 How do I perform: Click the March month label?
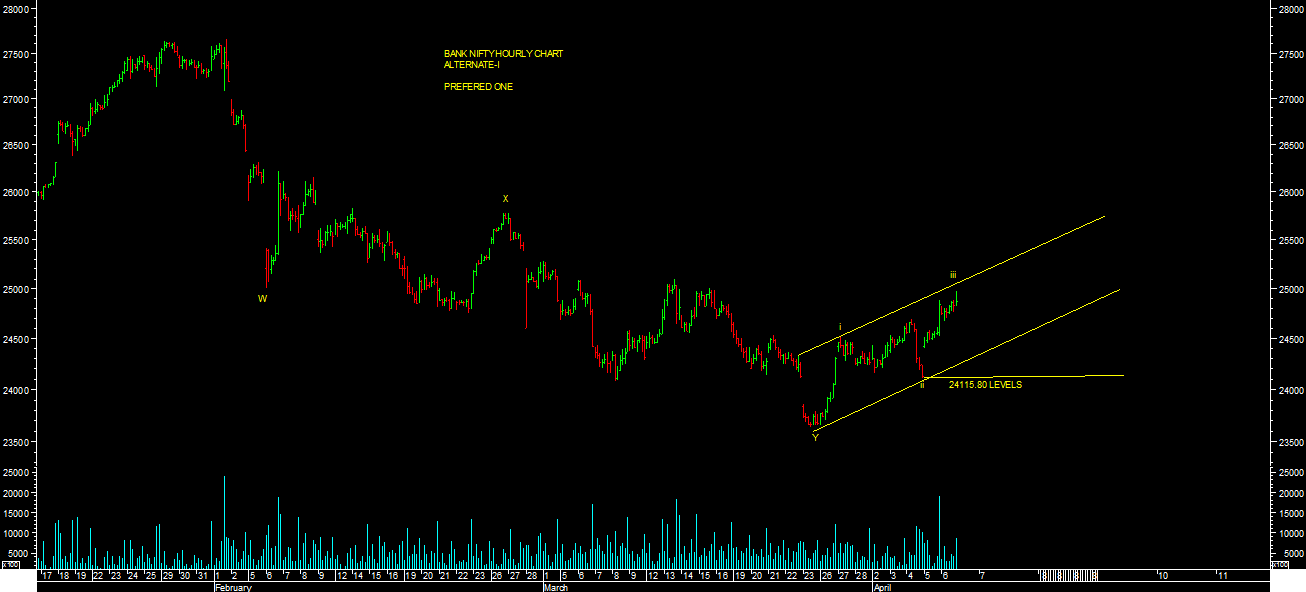556,588
